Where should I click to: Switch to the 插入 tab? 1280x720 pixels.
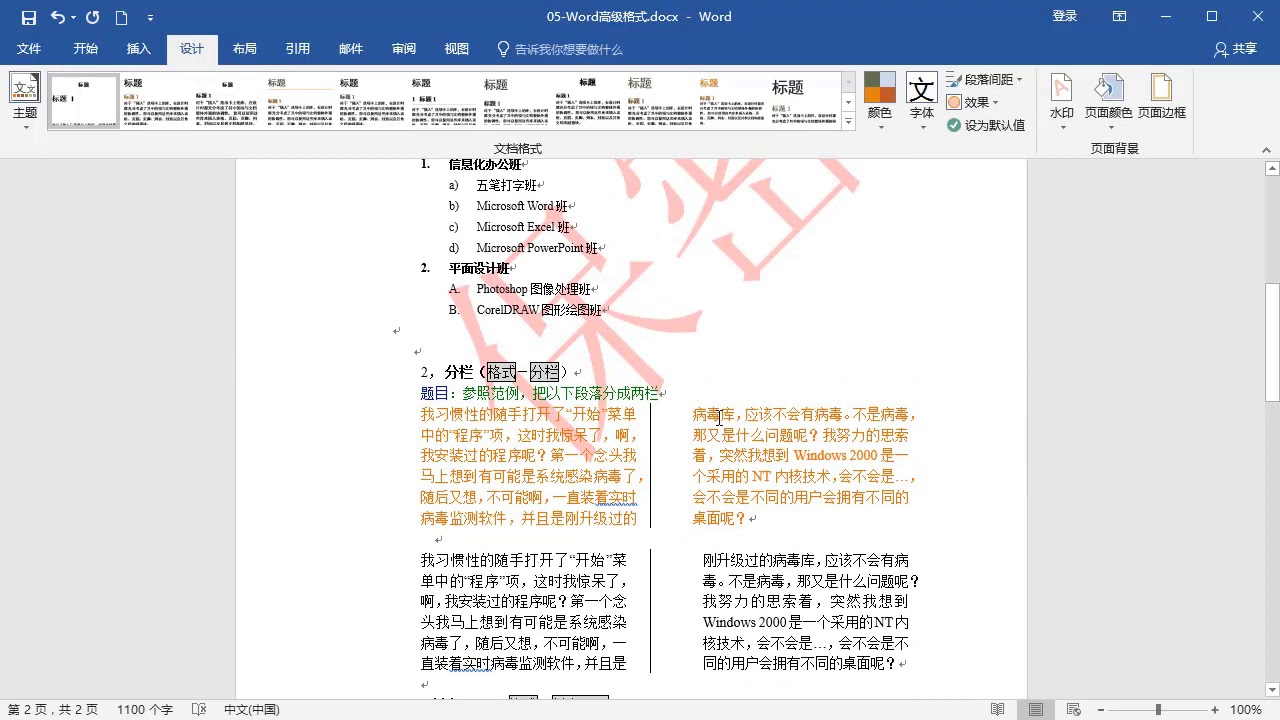pos(138,49)
